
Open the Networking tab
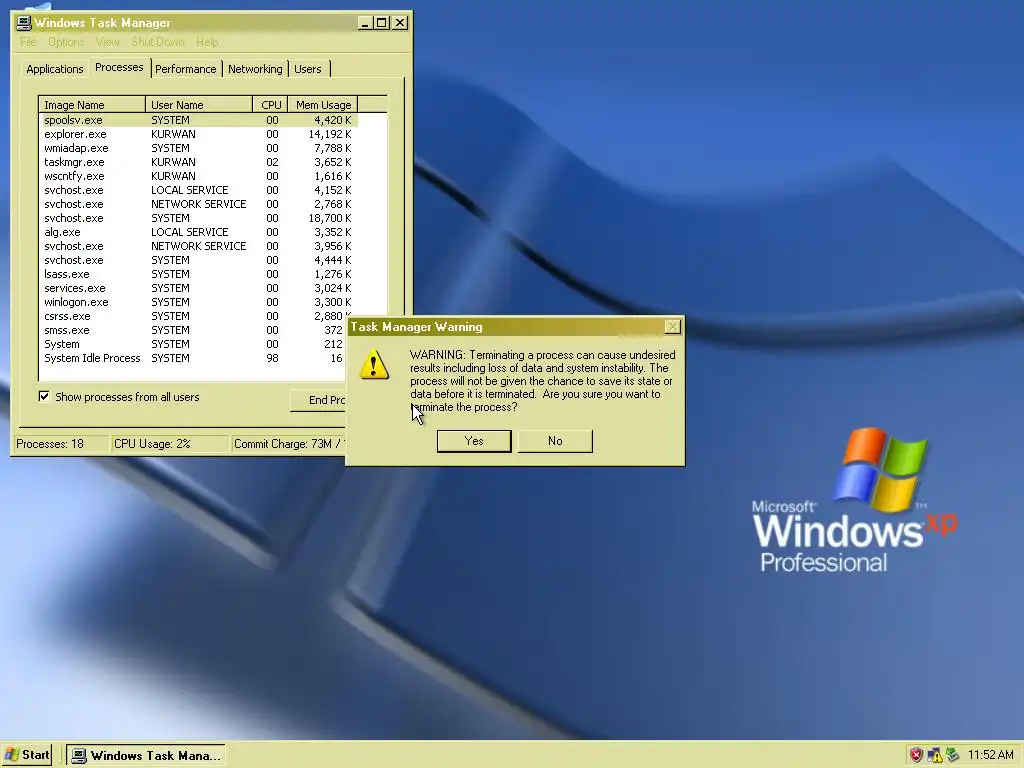[255, 69]
